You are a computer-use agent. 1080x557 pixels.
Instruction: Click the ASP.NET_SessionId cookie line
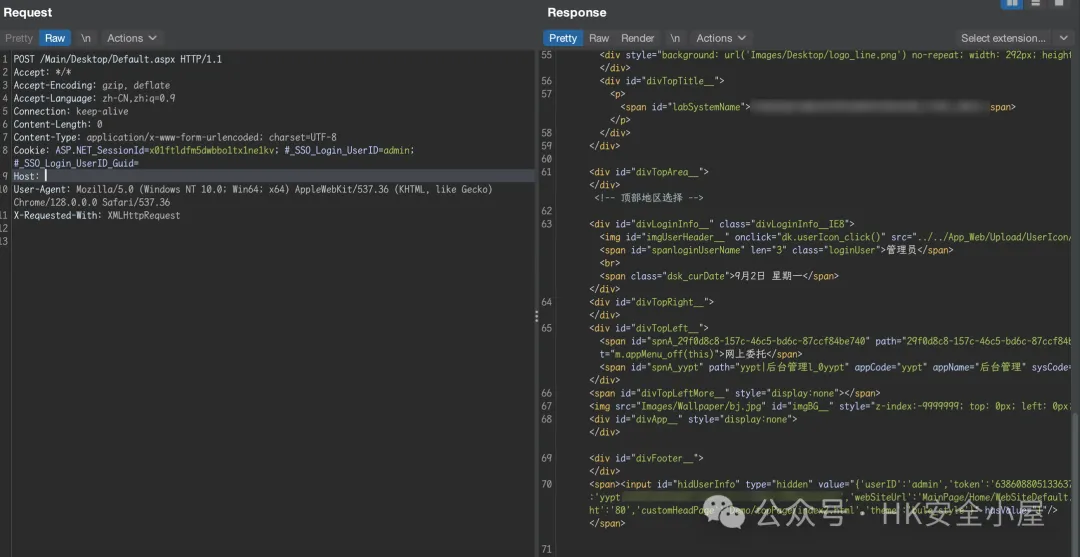[214, 150]
